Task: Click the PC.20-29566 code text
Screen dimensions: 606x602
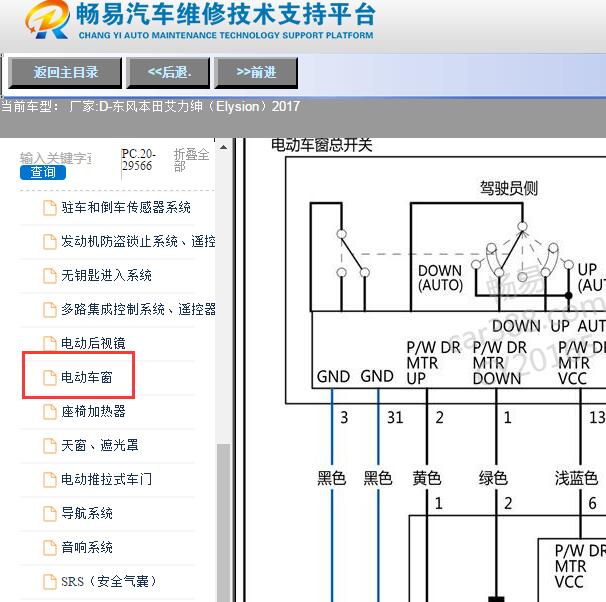Action: click(x=139, y=160)
